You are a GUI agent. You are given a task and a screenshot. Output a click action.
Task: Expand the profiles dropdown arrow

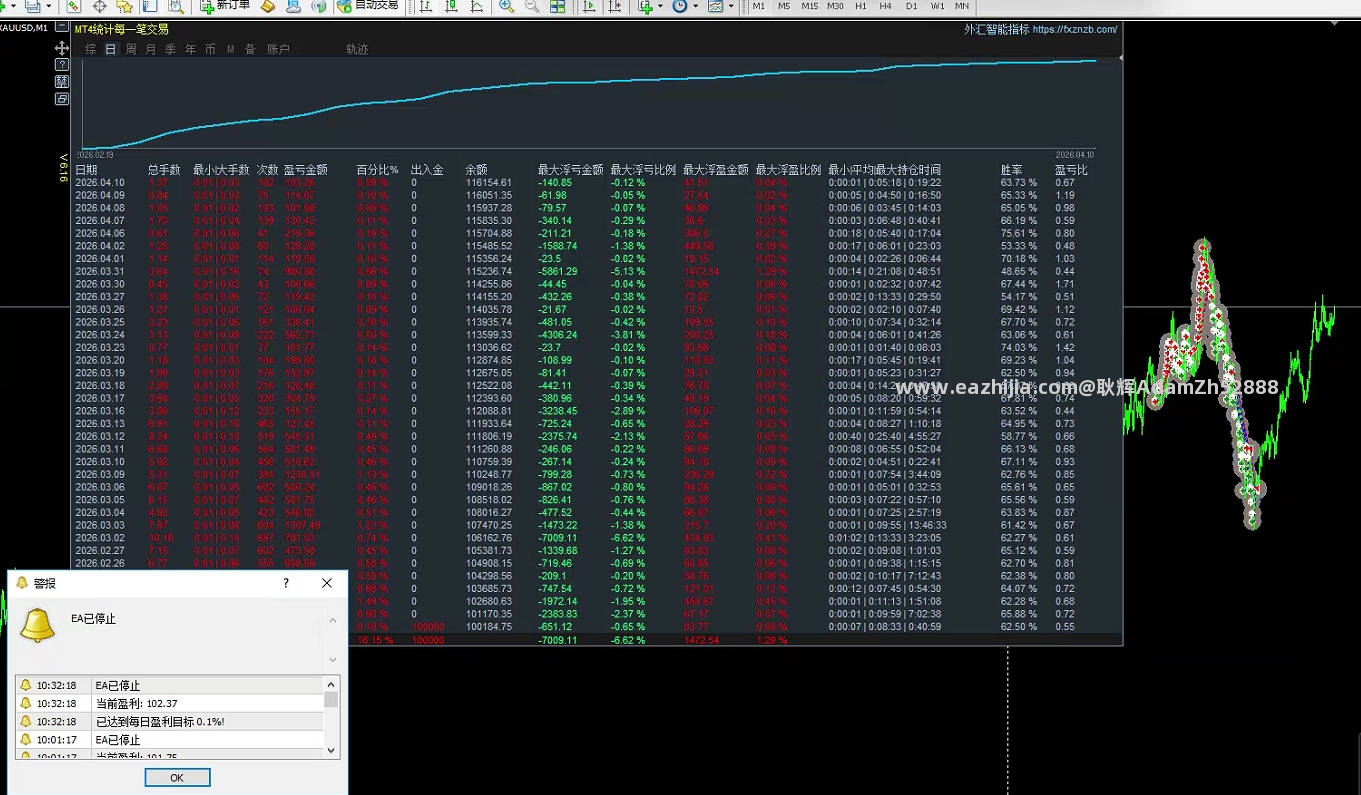point(49,6)
